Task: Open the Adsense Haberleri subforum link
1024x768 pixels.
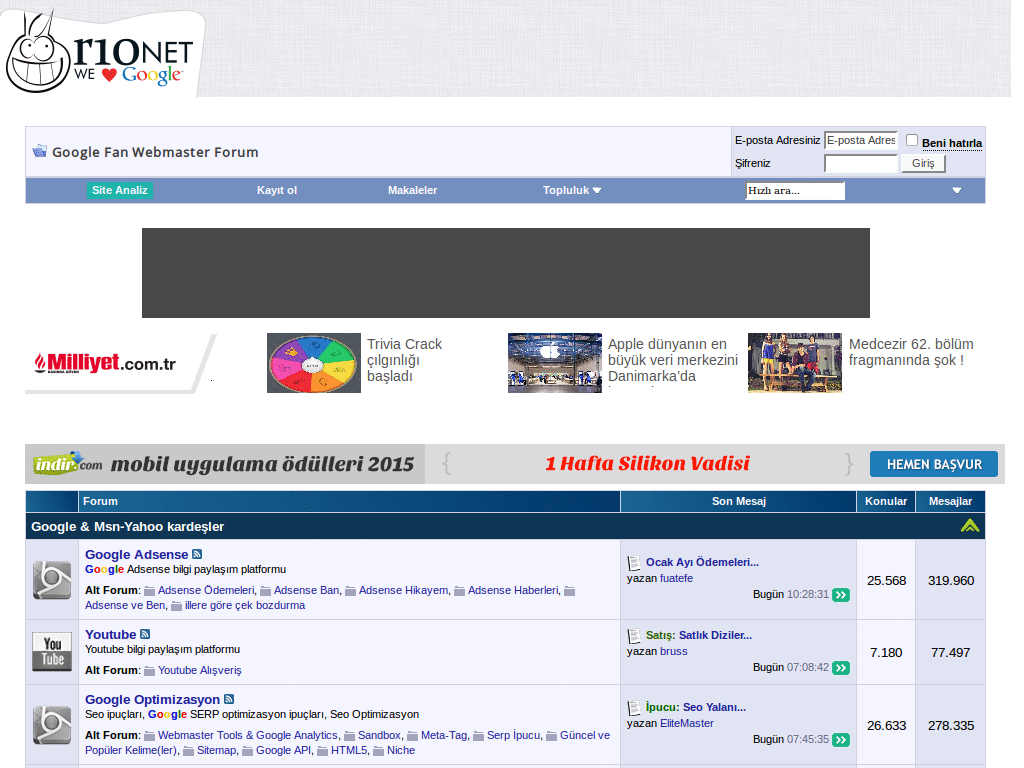Action: pos(513,590)
